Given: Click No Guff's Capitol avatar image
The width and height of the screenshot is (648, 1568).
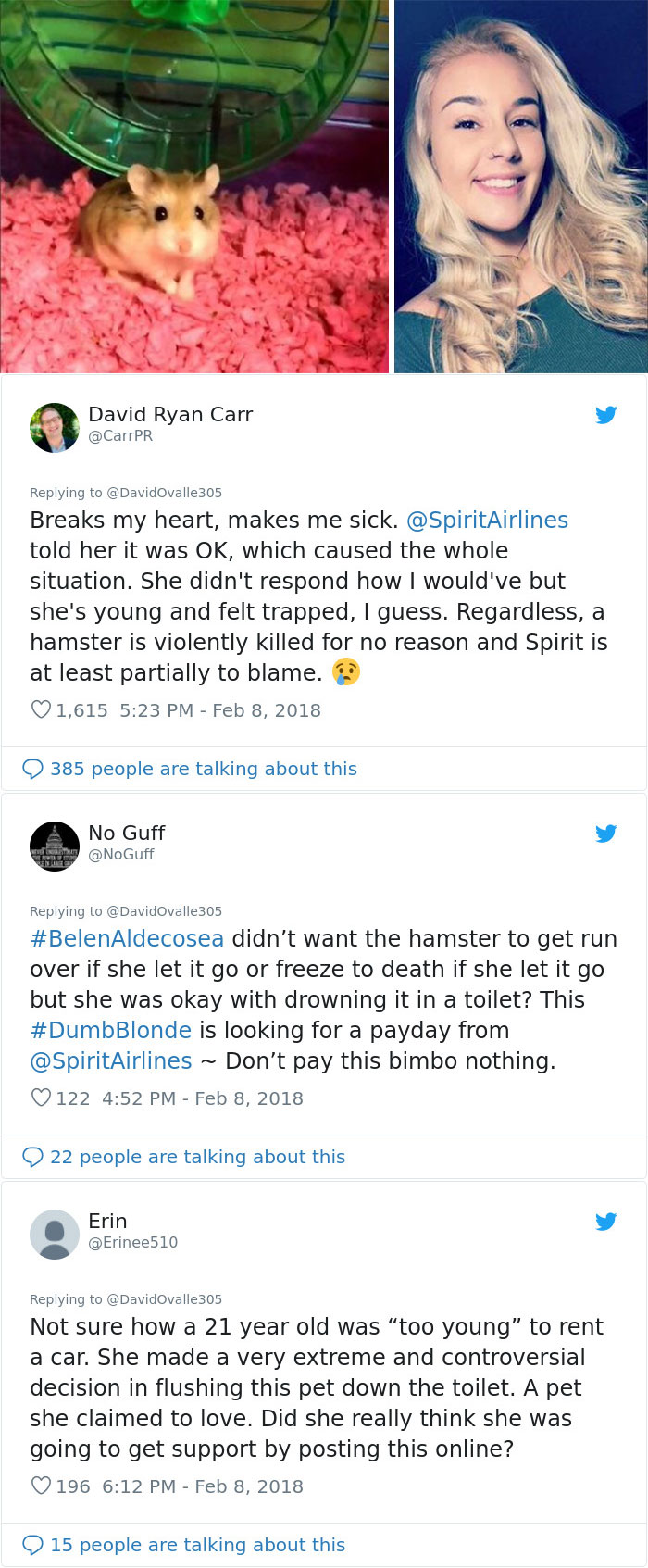Looking at the screenshot, I should point(54,846).
